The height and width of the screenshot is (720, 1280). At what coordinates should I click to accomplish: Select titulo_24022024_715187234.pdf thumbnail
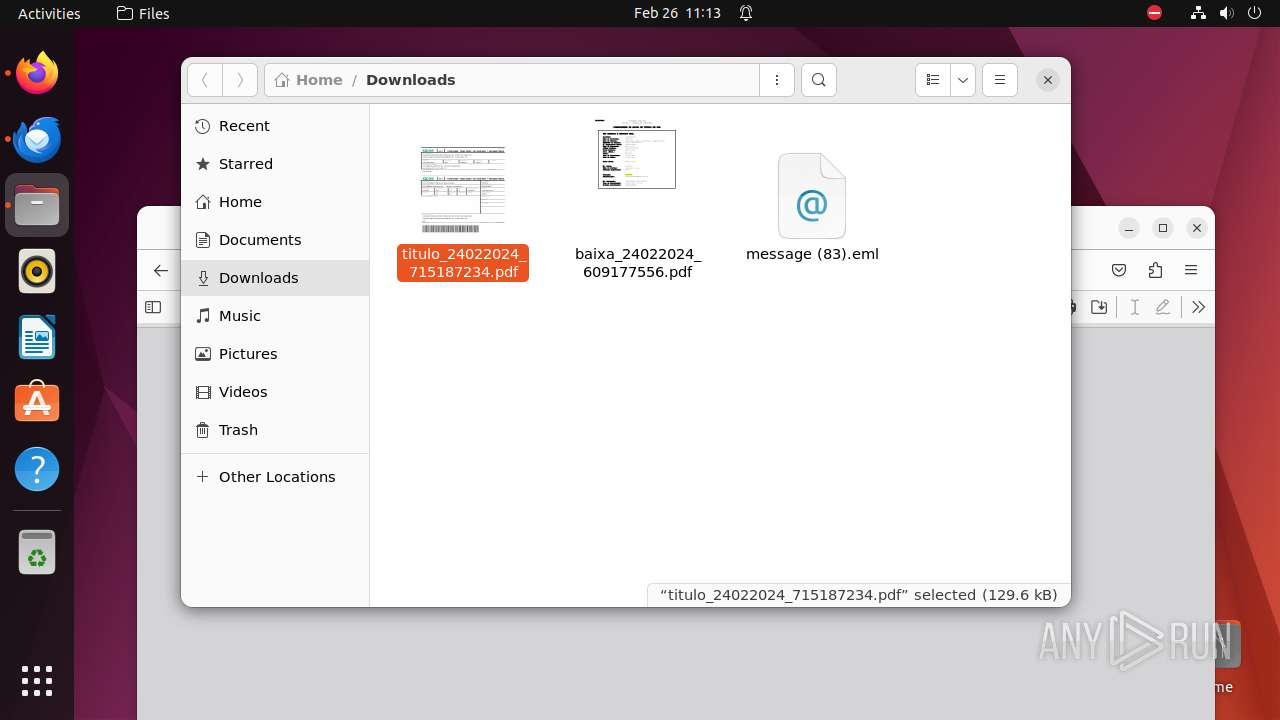[x=463, y=189]
